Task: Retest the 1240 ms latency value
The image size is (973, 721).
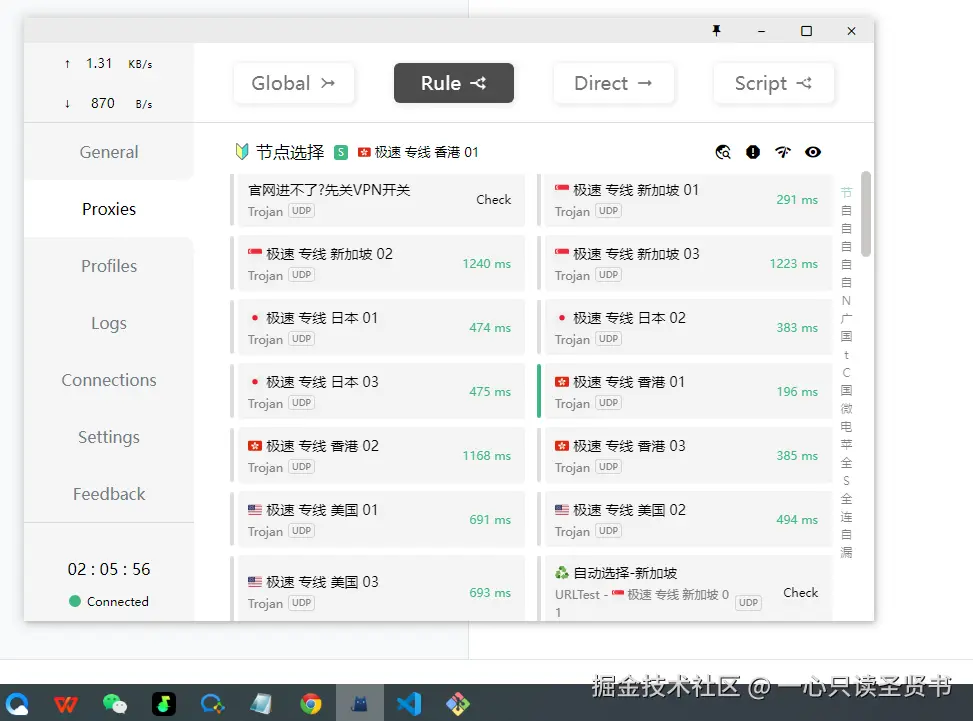Action: click(x=486, y=264)
